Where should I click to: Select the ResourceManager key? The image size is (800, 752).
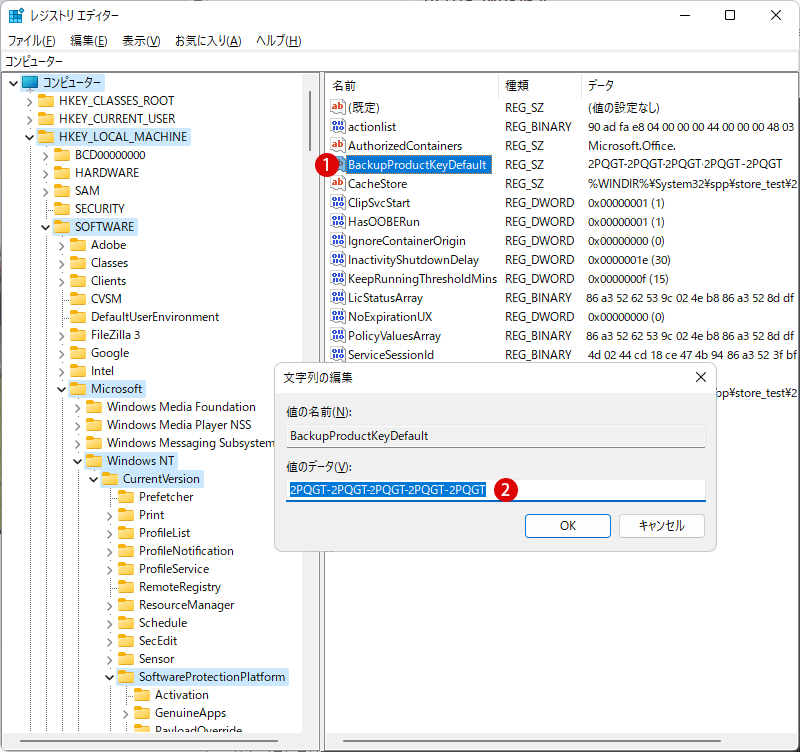click(186, 605)
